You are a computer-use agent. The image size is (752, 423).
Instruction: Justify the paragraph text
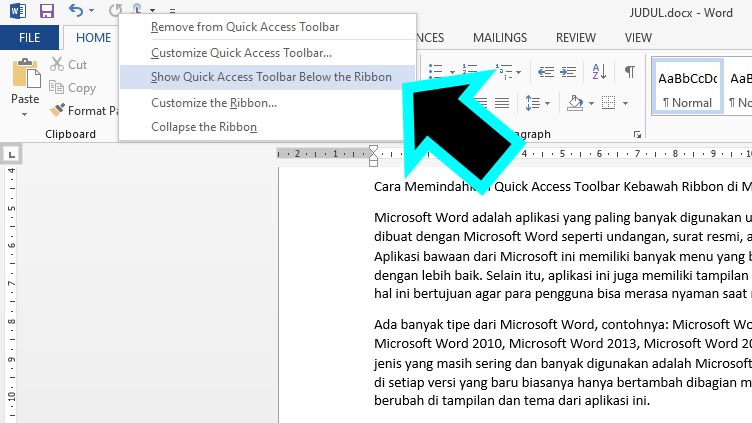click(502, 103)
